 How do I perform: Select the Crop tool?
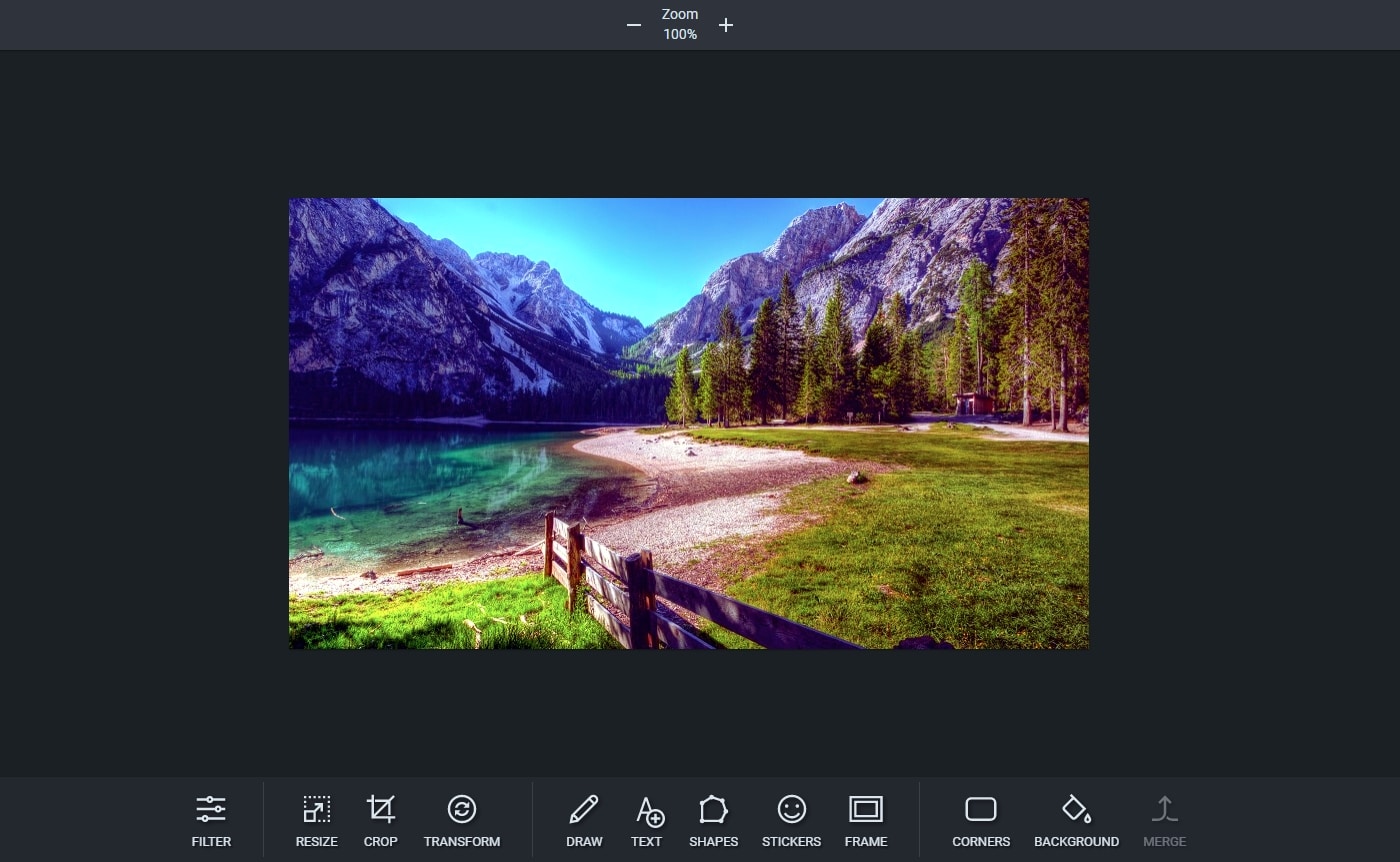click(380, 821)
